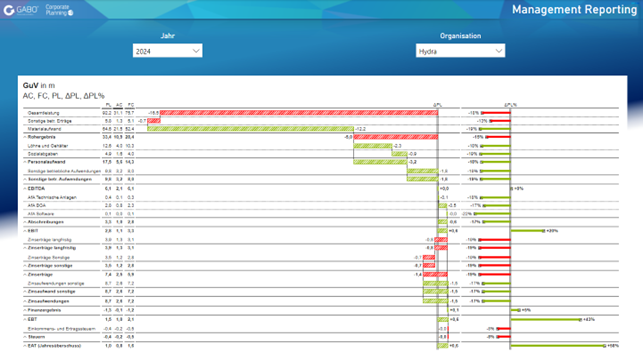Select the AfA Technische Anlagen row label
Viewport: 643px width, 360px height.
pyautogui.click(x=52, y=198)
